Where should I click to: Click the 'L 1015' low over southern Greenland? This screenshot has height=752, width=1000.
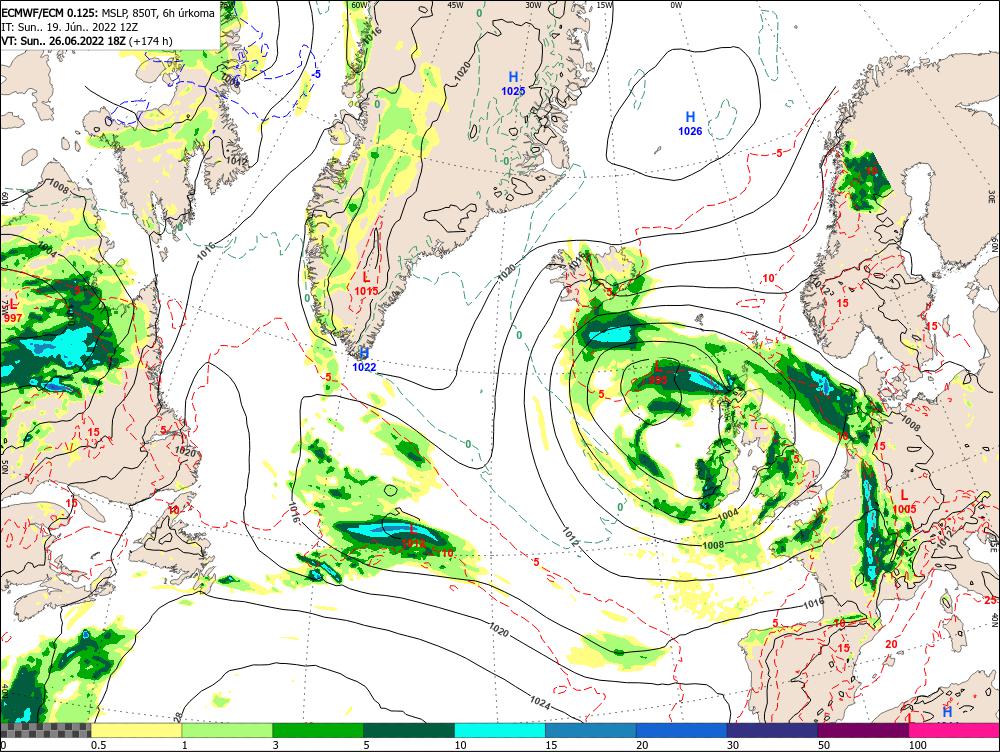(x=366, y=284)
